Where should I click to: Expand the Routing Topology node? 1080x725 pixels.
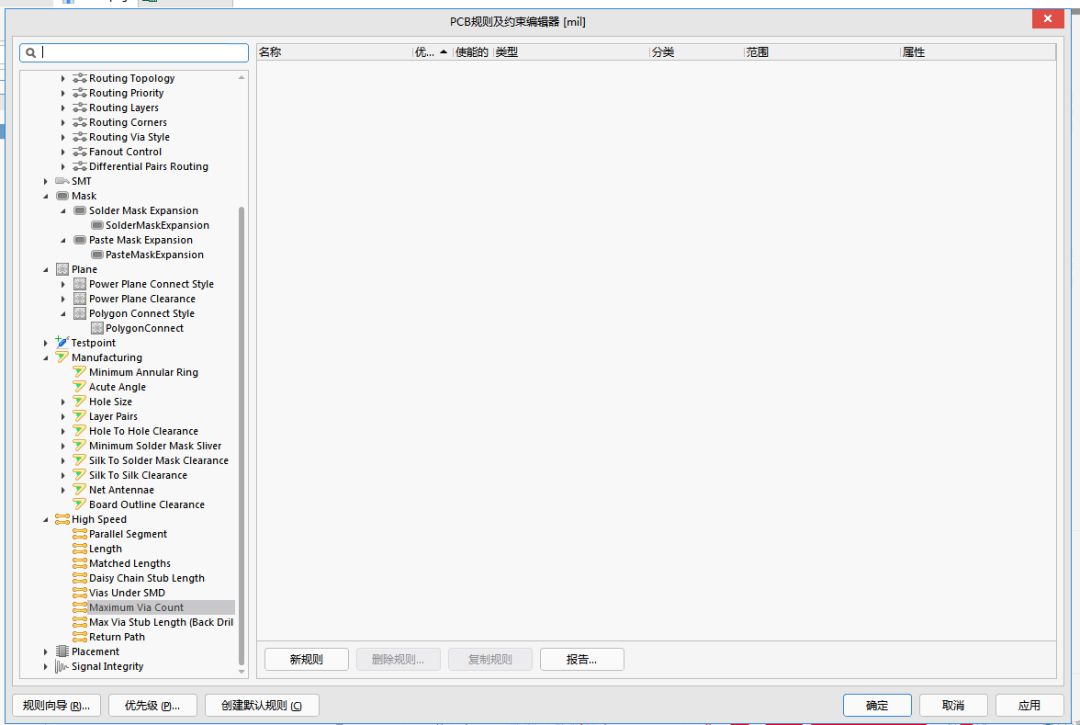click(63, 78)
